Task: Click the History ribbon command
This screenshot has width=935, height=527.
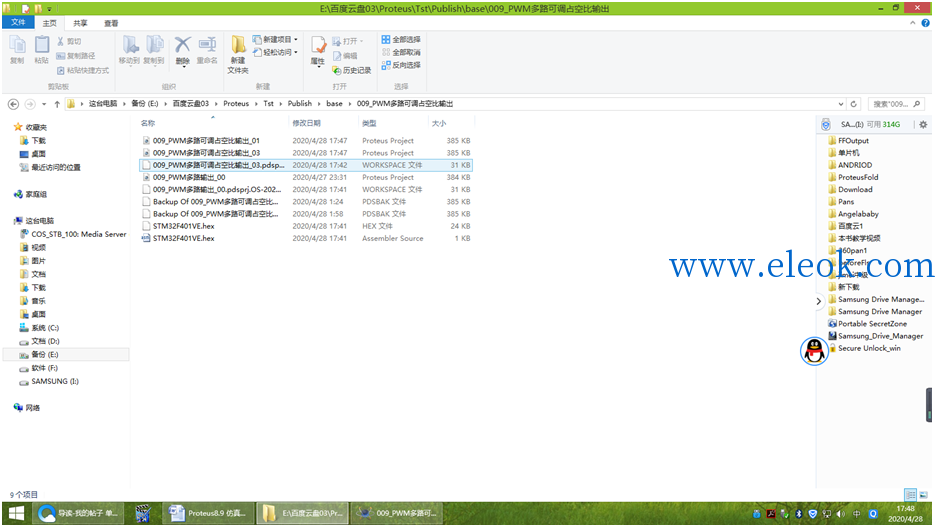Action: 352,70
